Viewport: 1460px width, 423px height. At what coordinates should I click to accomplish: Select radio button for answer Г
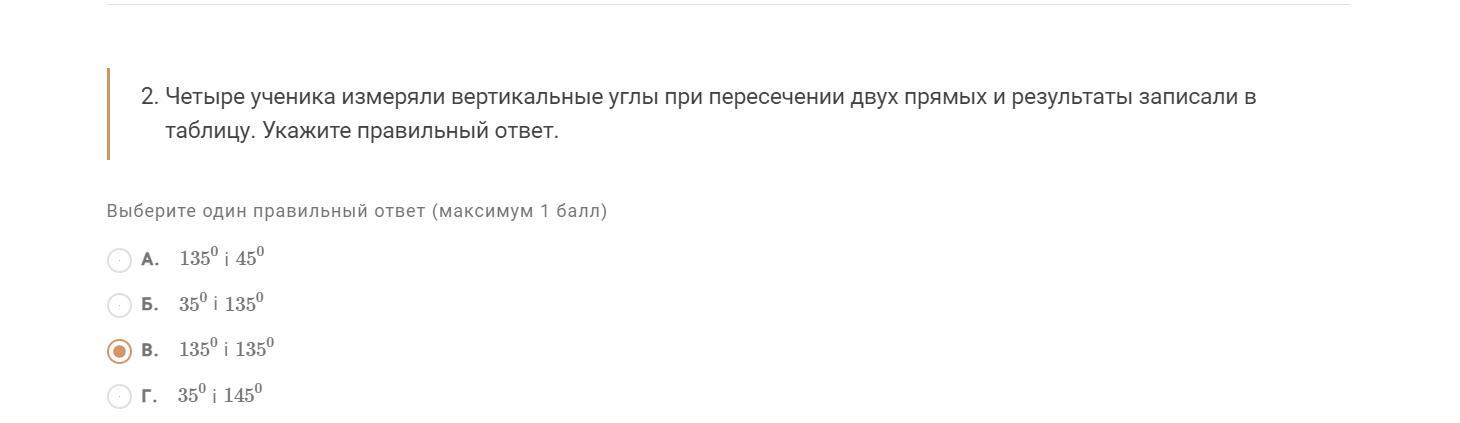pos(119,396)
